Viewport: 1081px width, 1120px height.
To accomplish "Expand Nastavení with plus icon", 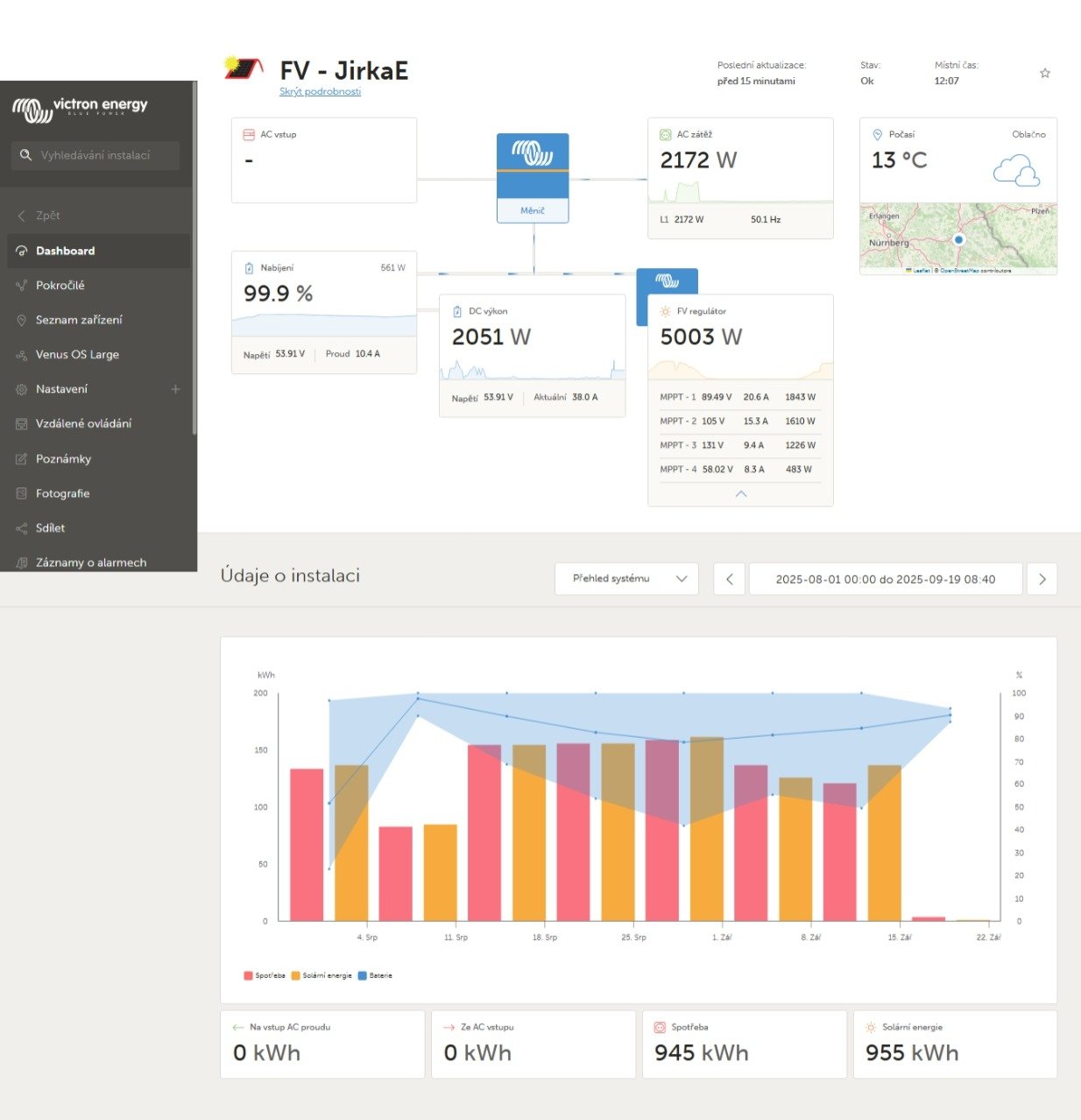I will (x=175, y=389).
